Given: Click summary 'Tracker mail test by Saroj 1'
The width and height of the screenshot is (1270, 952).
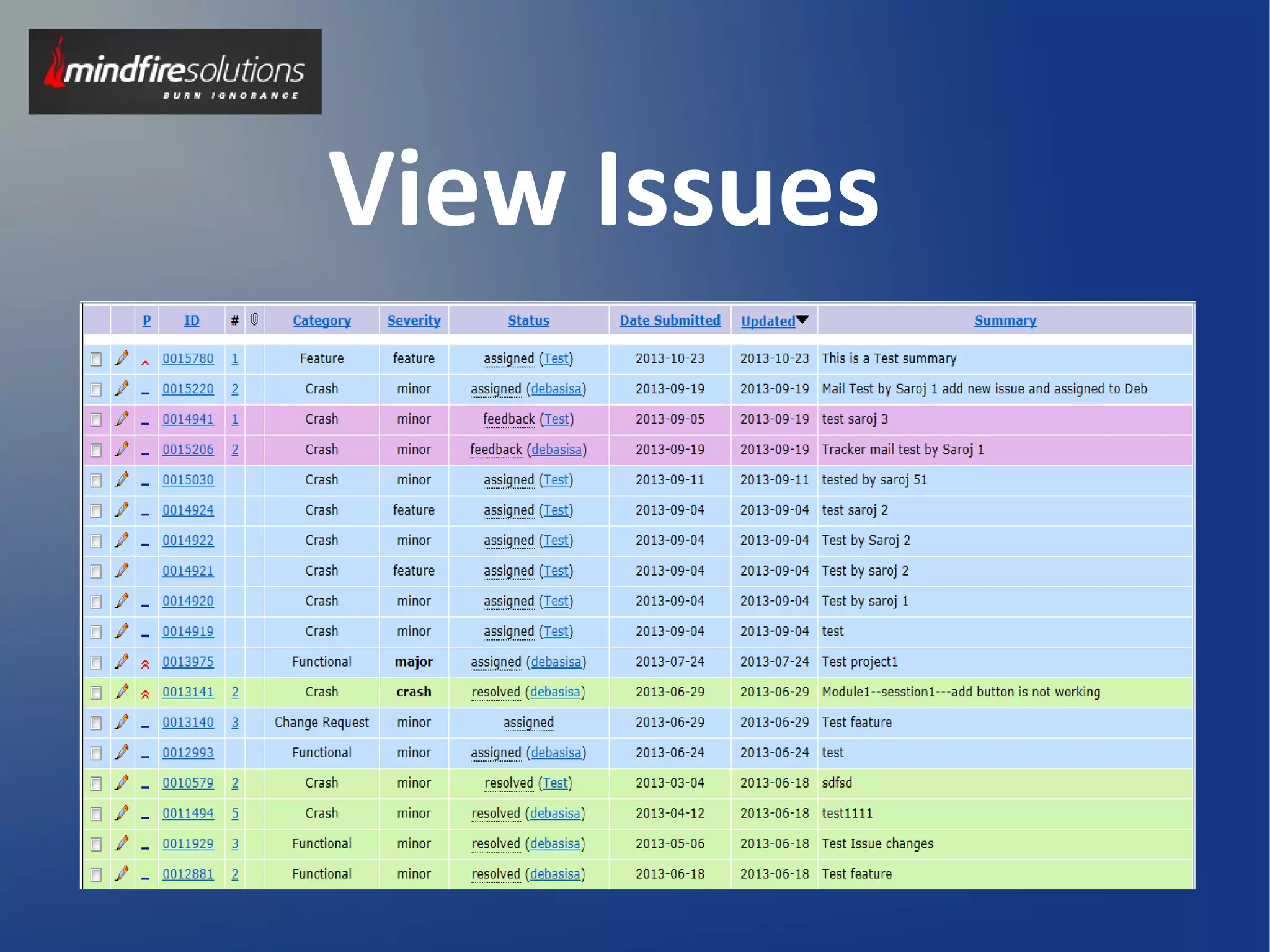Looking at the screenshot, I should (x=903, y=450).
